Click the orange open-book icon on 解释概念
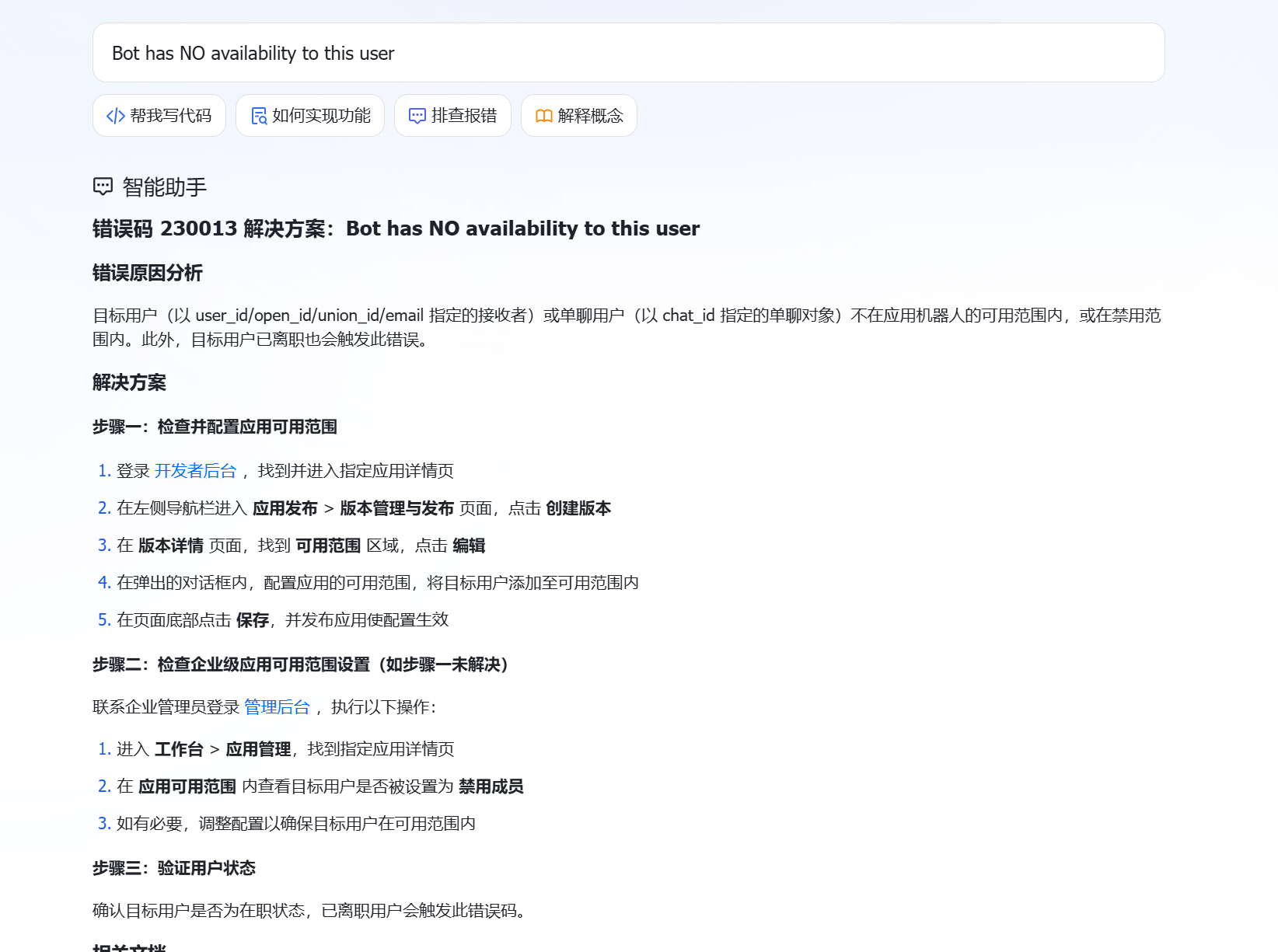Viewport: 1278px width, 952px height. click(x=544, y=115)
